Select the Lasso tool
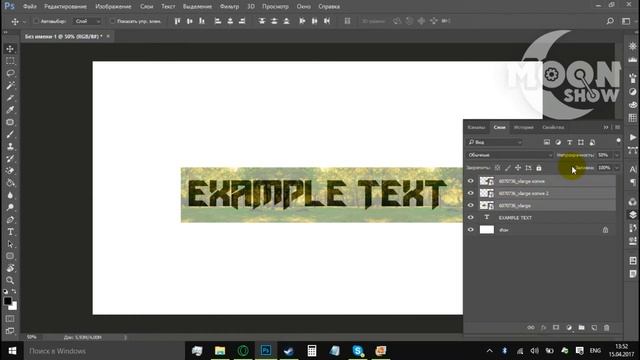The height and width of the screenshot is (360, 640). pos(10,73)
